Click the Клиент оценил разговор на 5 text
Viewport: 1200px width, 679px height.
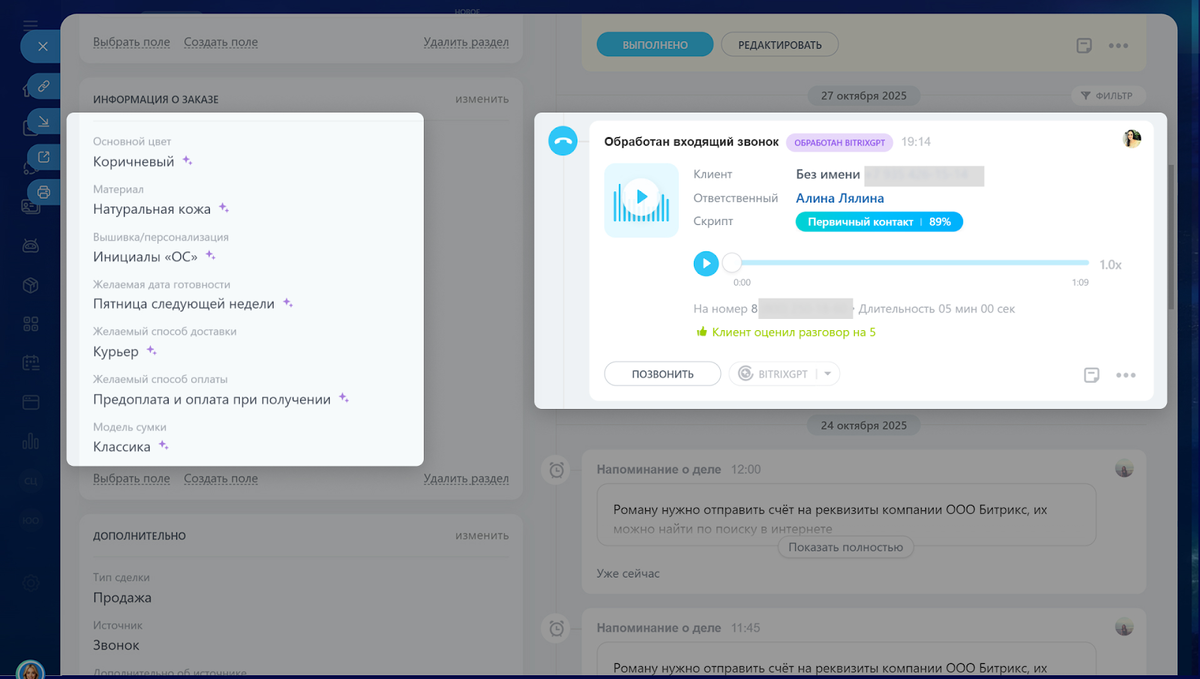(794, 332)
